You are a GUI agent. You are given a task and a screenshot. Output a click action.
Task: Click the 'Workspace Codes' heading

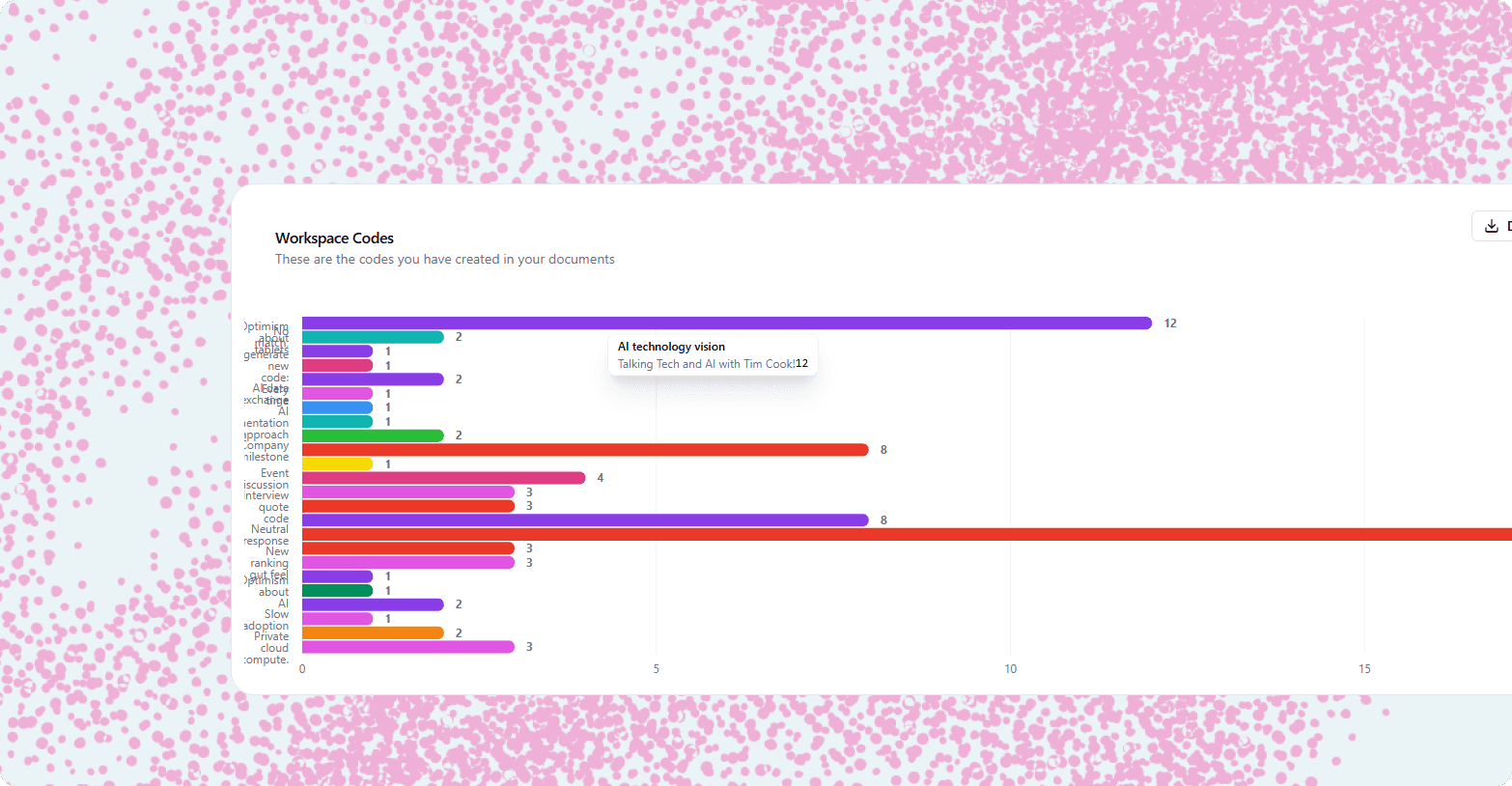click(333, 238)
